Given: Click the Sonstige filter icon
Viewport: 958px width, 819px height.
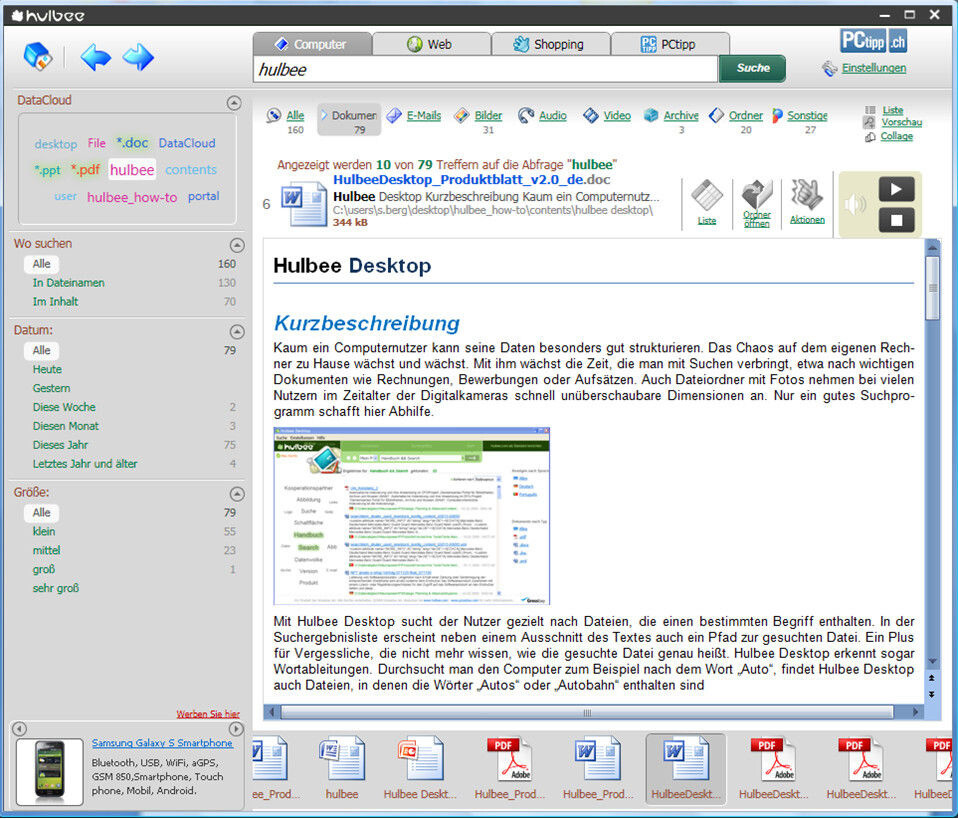Looking at the screenshot, I should (x=777, y=115).
